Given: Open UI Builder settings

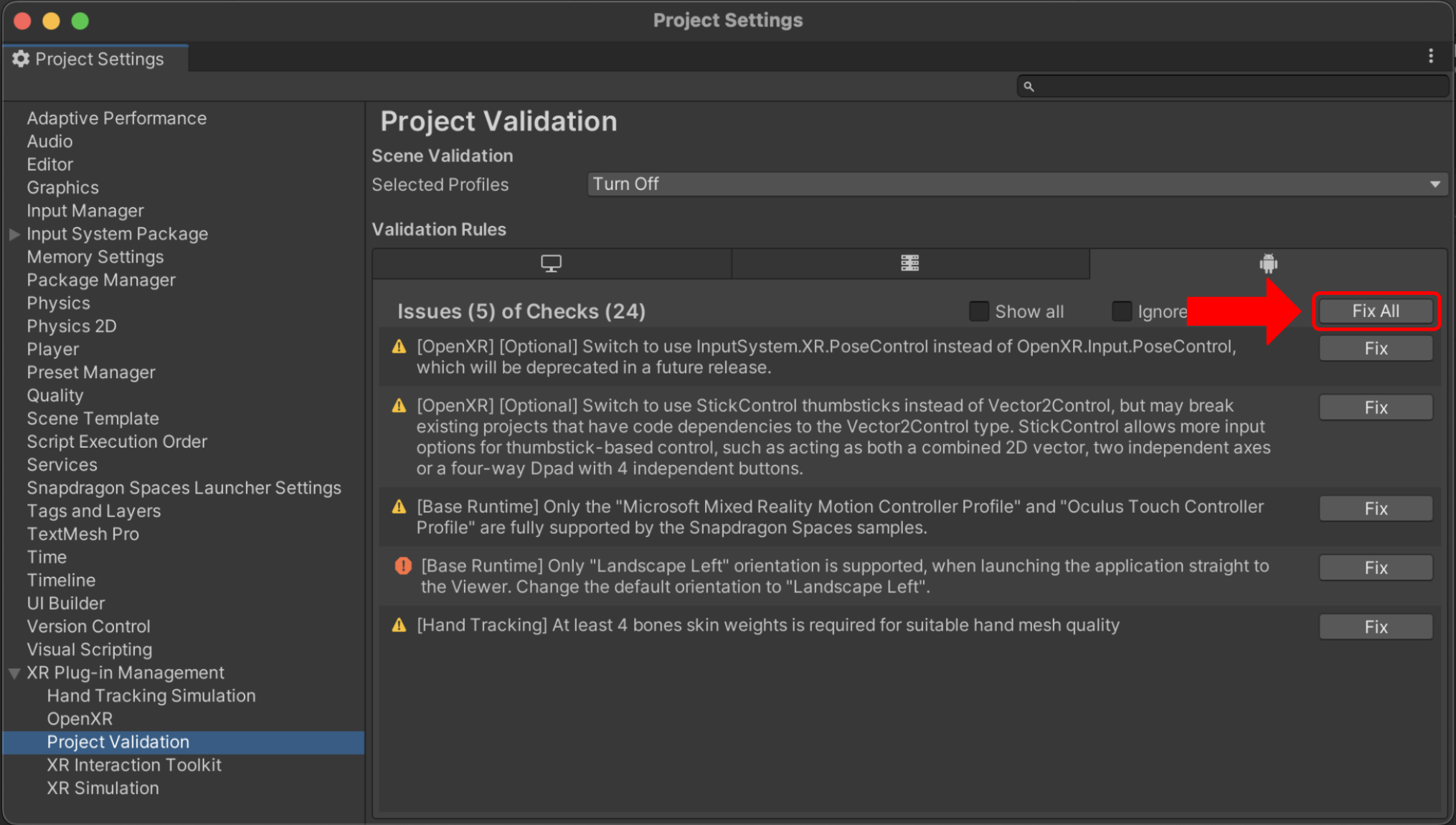Looking at the screenshot, I should pos(66,603).
